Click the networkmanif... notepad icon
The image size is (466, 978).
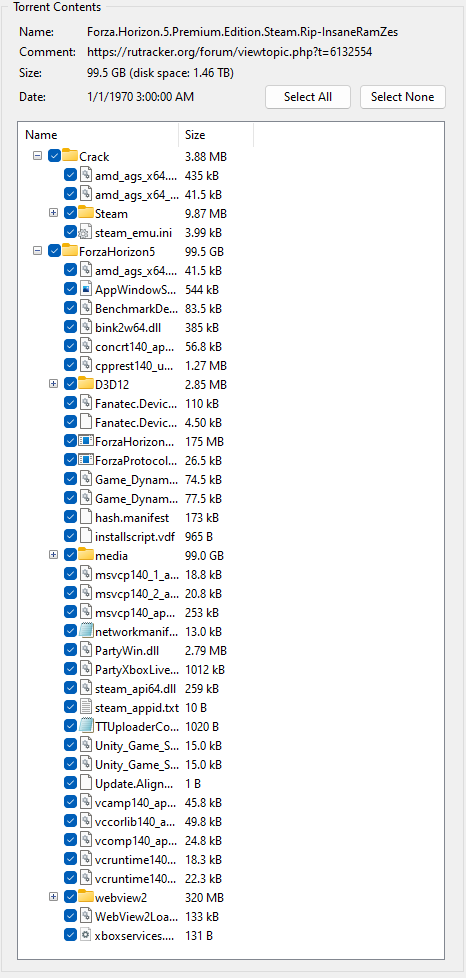tap(86, 631)
